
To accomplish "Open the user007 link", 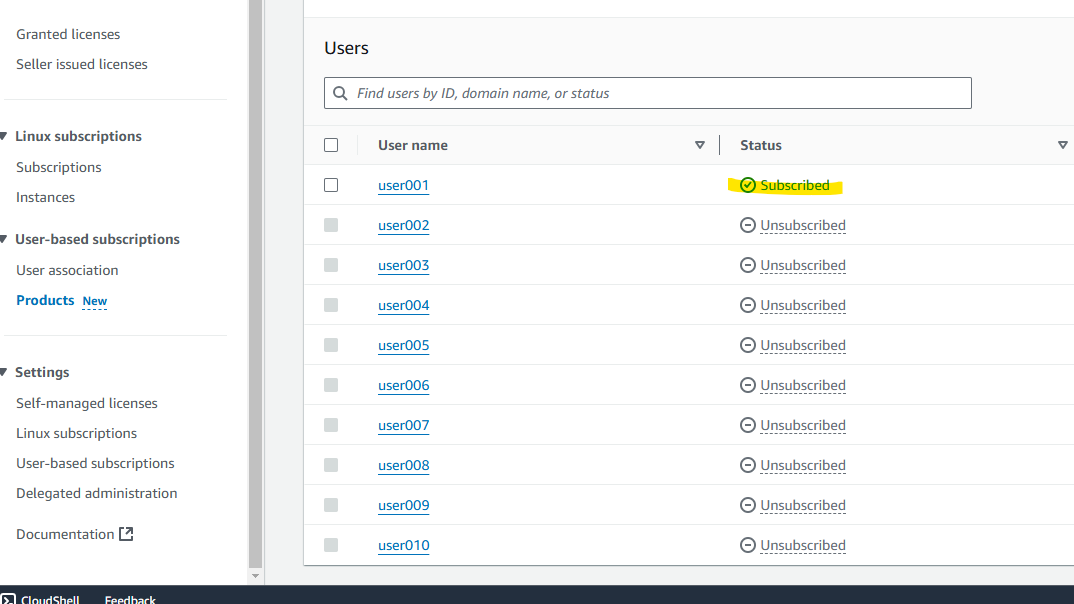I will [x=403, y=425].
